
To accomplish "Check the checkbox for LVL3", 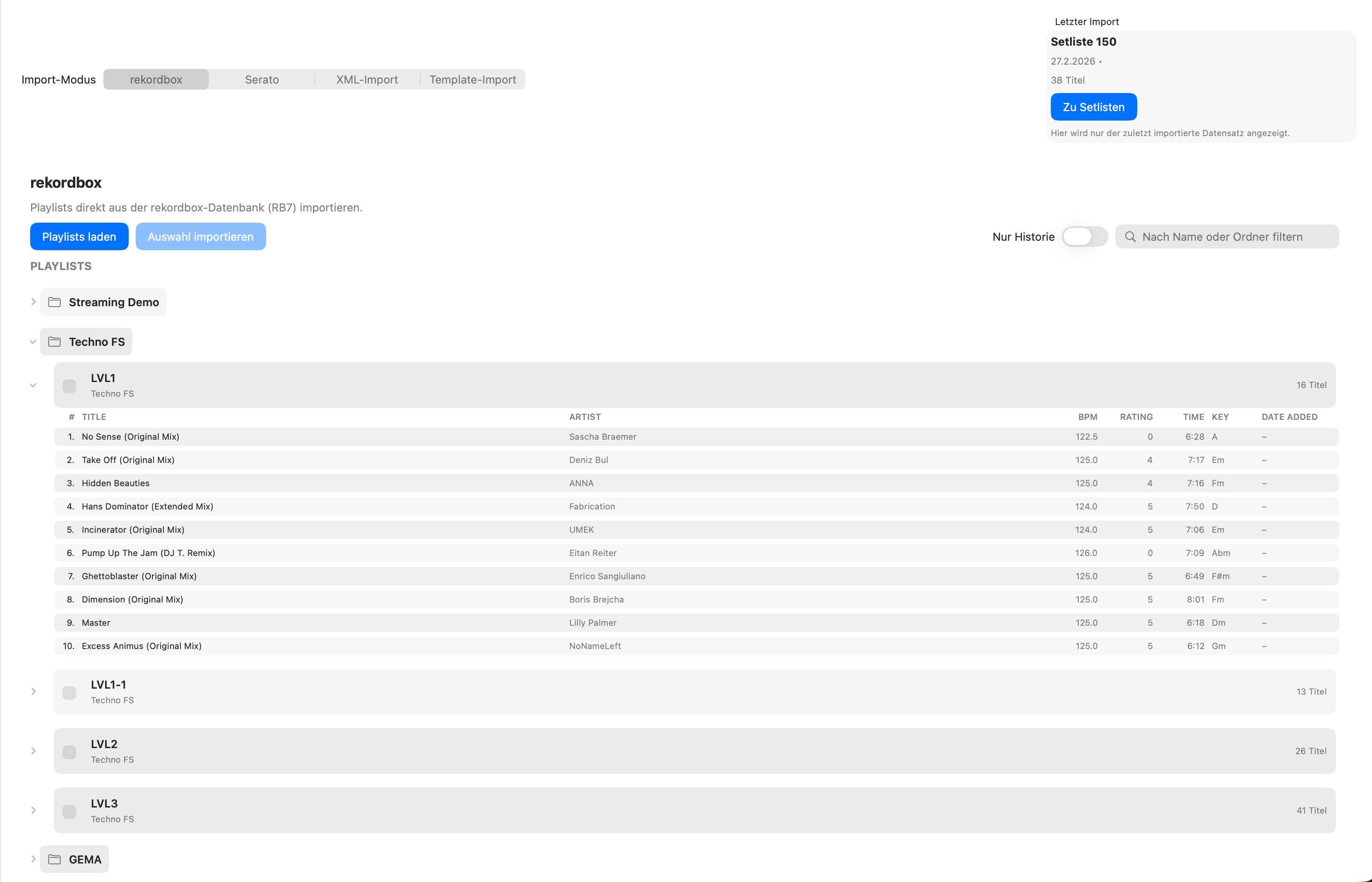I will [x=69, y=811].
